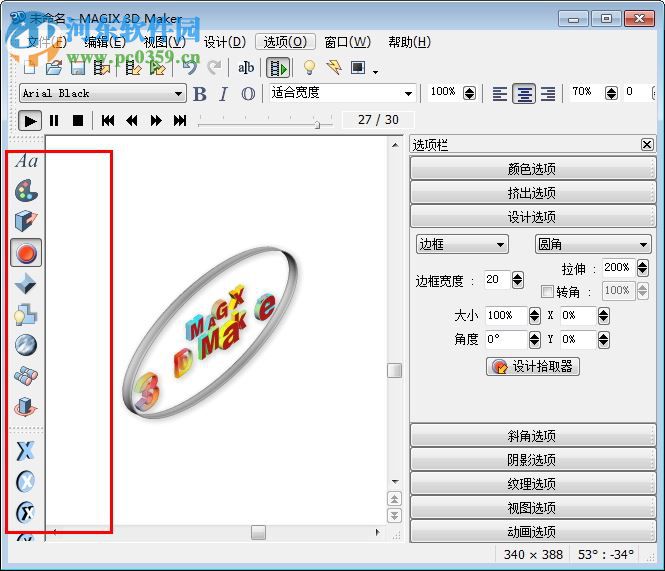Step forward one frame

coord(156,121)
